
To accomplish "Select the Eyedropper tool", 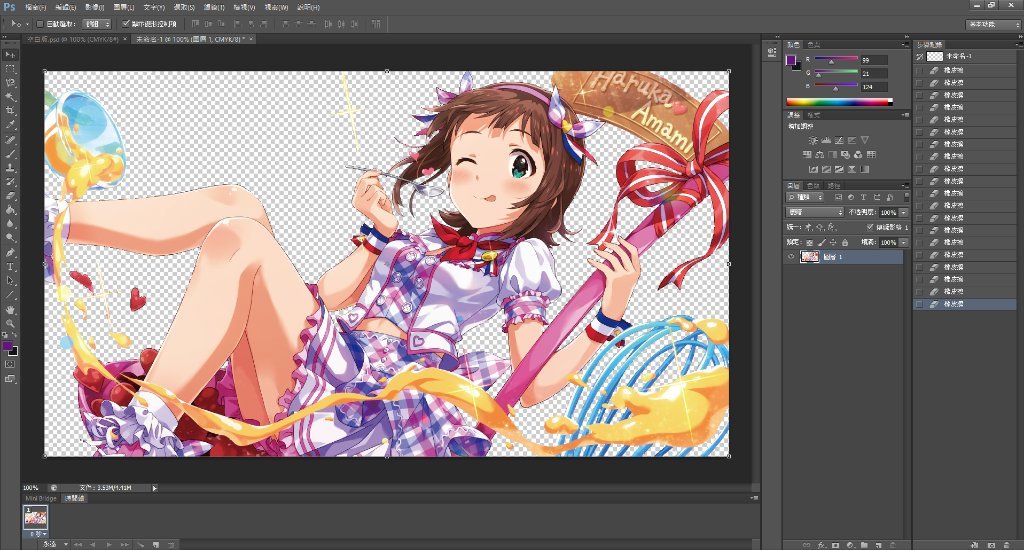I will tap(10, 125).
